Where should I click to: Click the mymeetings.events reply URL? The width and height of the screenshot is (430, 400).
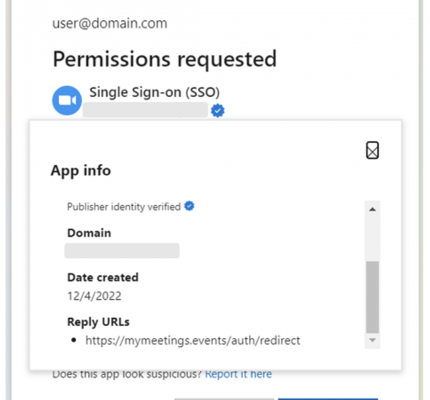[193, 340]
